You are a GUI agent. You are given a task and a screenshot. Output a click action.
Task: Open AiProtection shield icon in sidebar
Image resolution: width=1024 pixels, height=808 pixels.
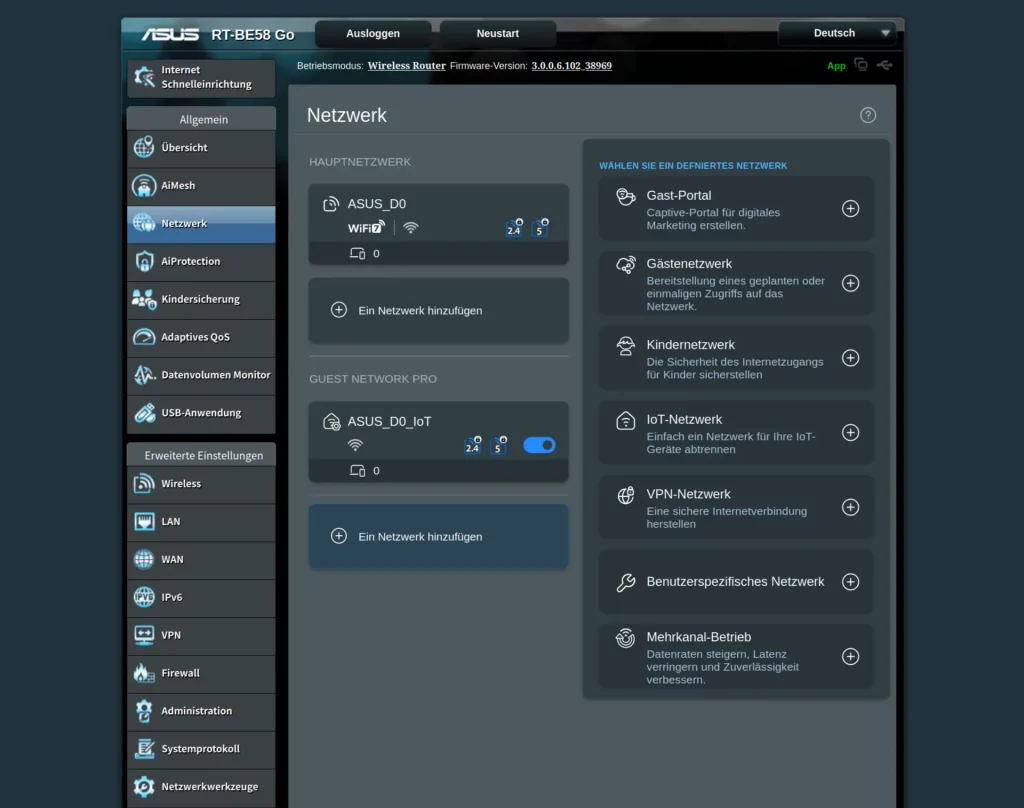coord(144,261)
